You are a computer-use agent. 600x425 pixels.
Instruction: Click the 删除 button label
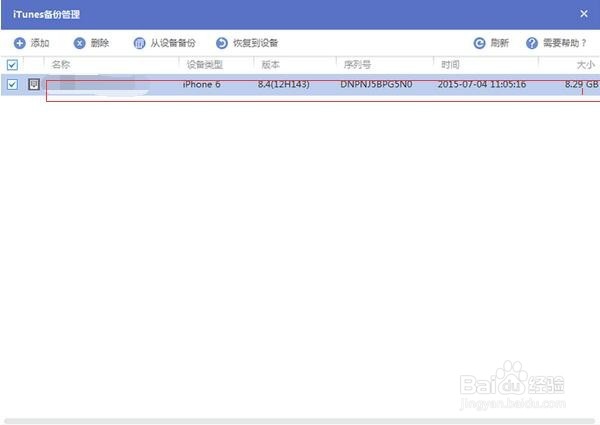point(100,43)
